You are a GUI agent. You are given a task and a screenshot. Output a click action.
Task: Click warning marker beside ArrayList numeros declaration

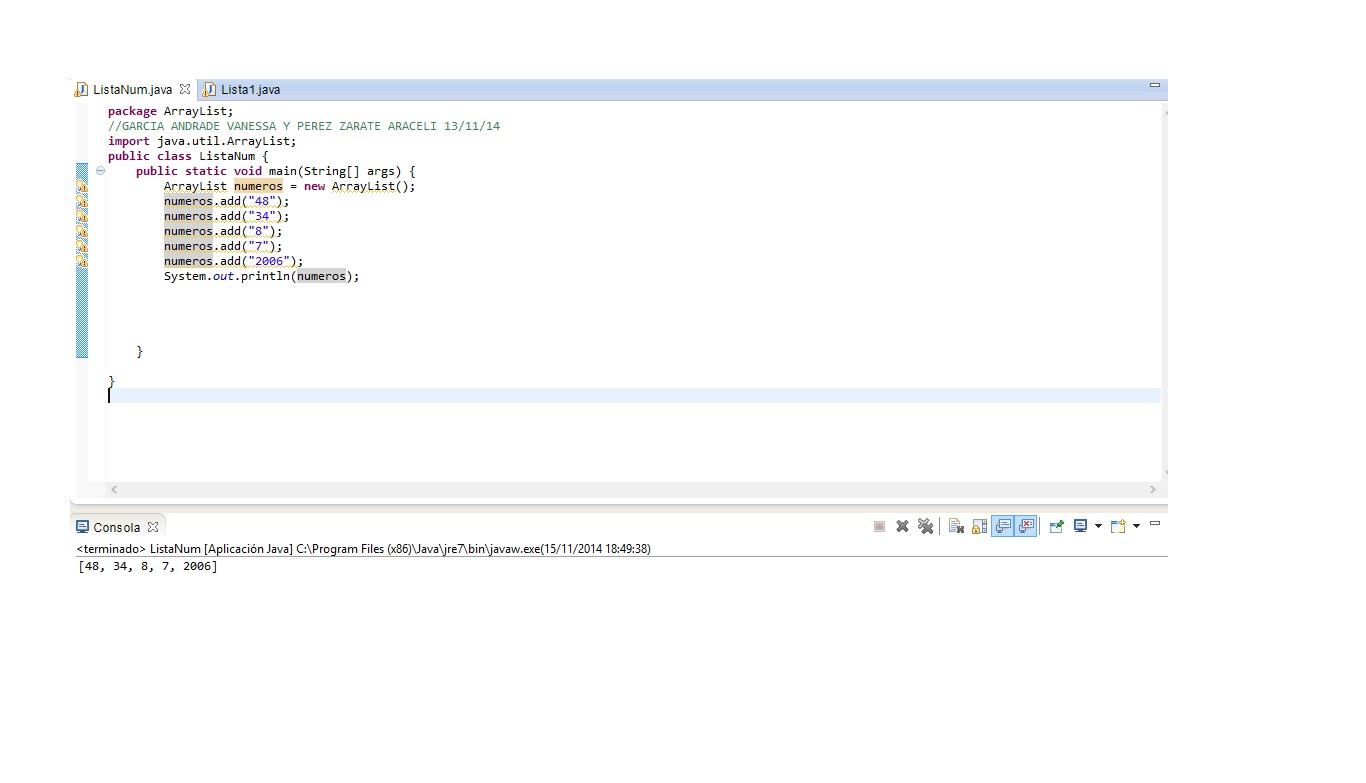(82, 186)
